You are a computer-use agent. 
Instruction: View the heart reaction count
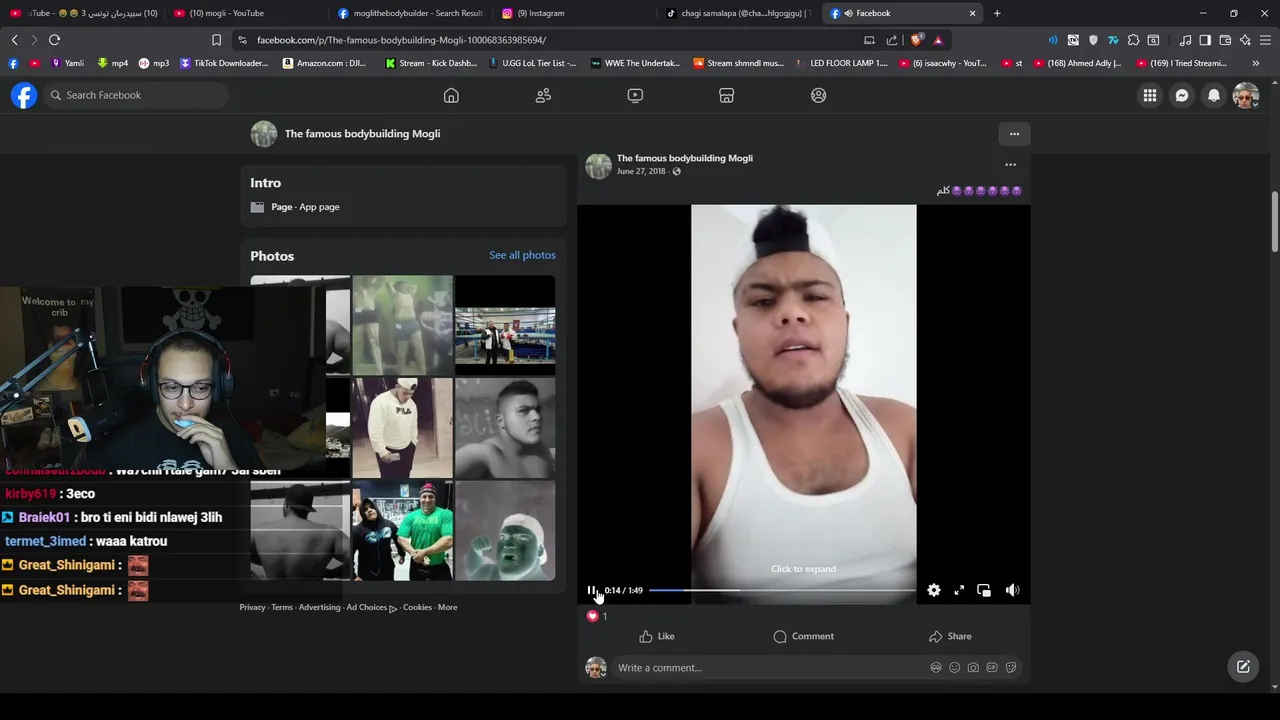[x=597, y=616]
